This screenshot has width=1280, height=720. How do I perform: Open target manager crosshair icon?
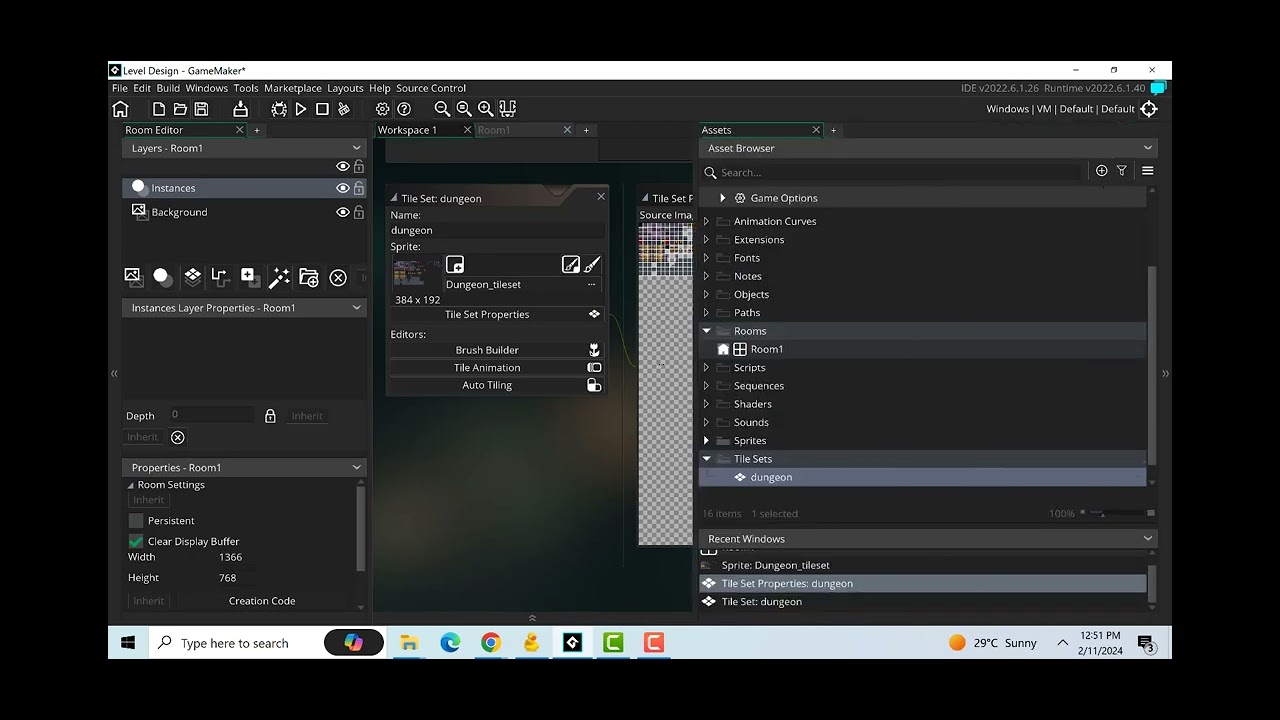[x=1149, y=109]
